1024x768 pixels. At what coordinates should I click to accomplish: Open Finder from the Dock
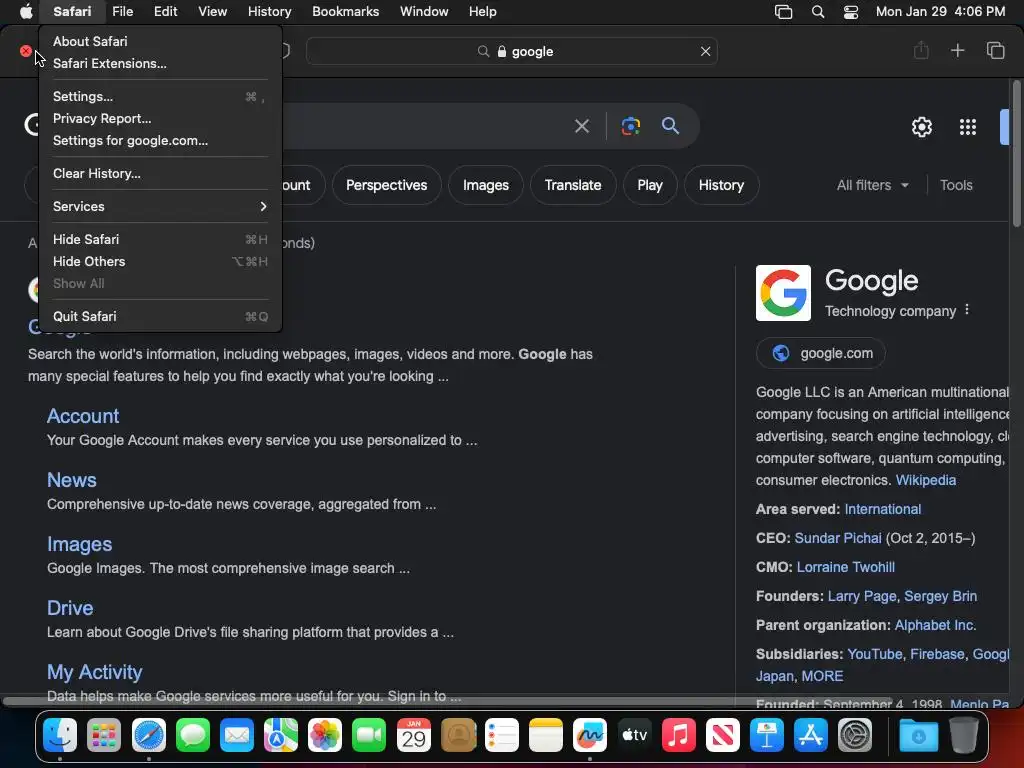(60, 735)
